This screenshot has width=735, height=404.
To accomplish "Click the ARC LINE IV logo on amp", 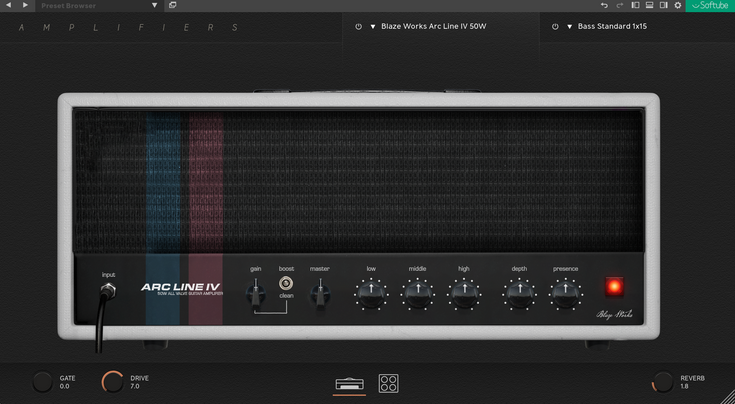I will point(180,287).
